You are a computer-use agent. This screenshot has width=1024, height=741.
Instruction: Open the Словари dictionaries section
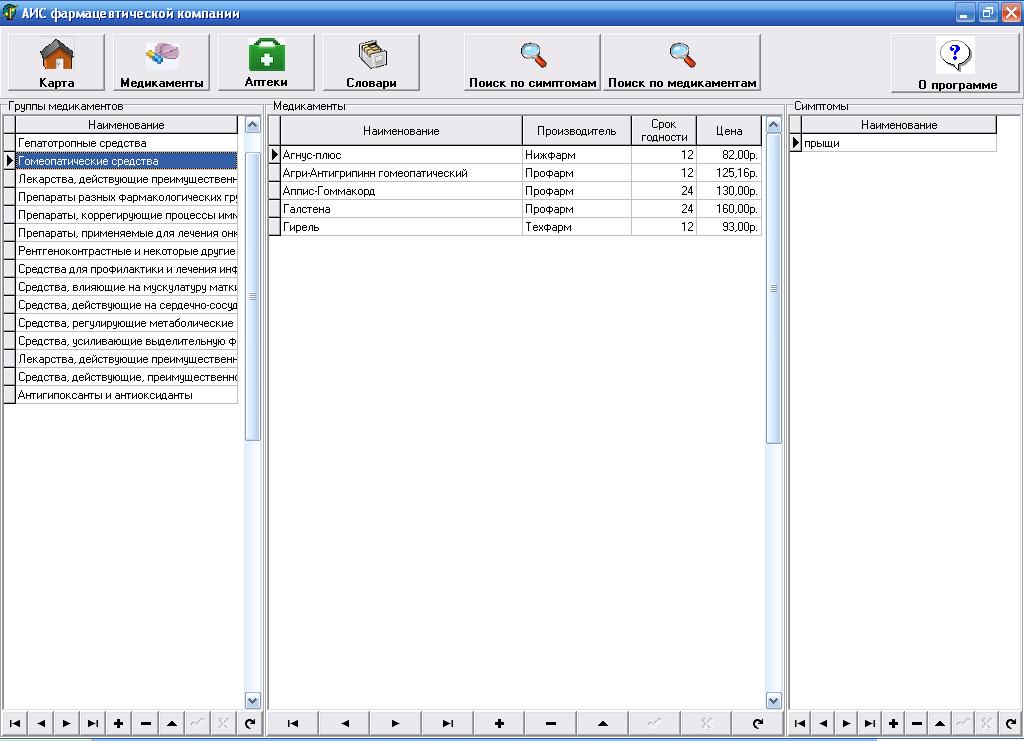(x=371, y=62)
